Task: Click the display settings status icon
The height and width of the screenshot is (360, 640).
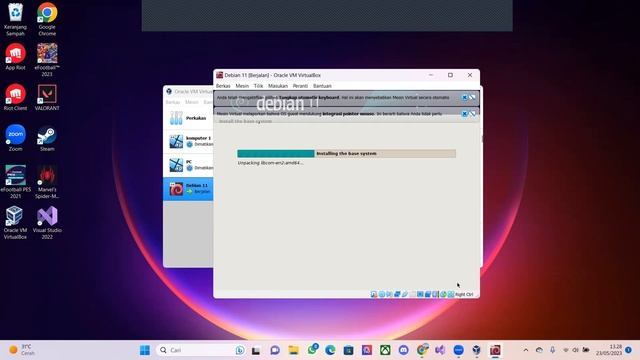Action: (420, 294)
